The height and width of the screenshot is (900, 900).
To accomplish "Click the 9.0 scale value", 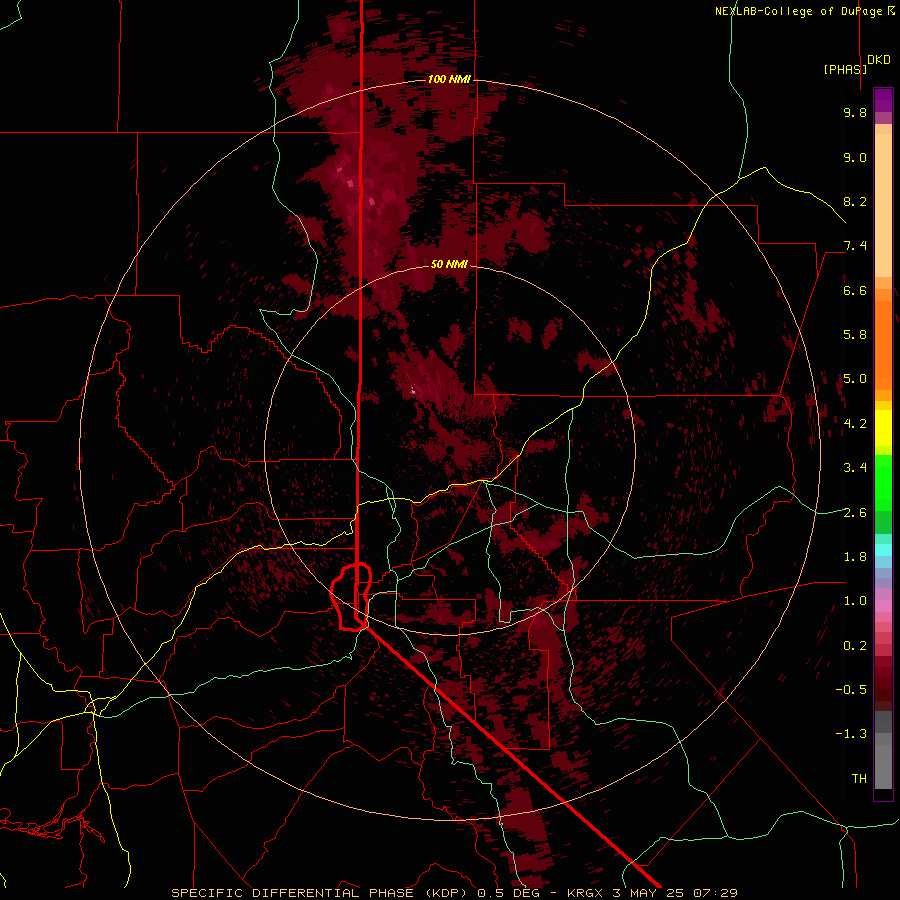I will (855, 157).
